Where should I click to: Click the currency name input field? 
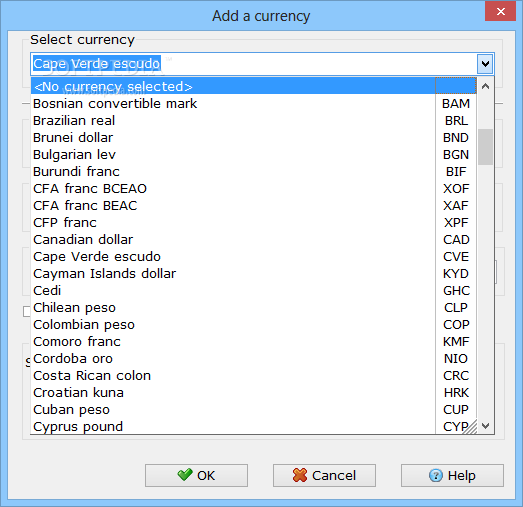coord(254,63)
